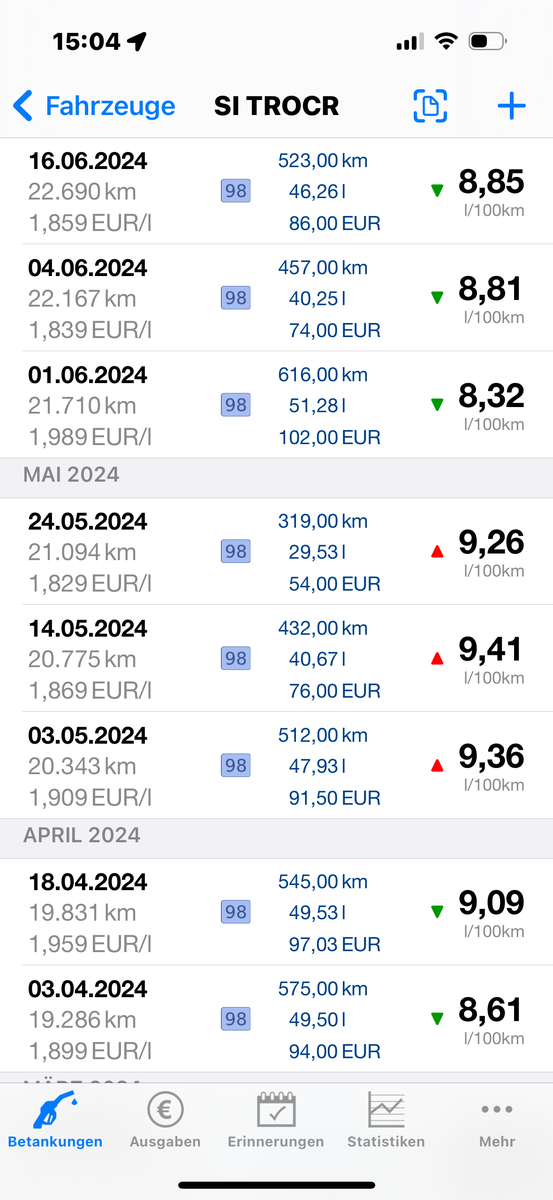Tap the red arrow beside 9,41
Image resolution: width=553 pixels, height=1200 pixels.
436,658
